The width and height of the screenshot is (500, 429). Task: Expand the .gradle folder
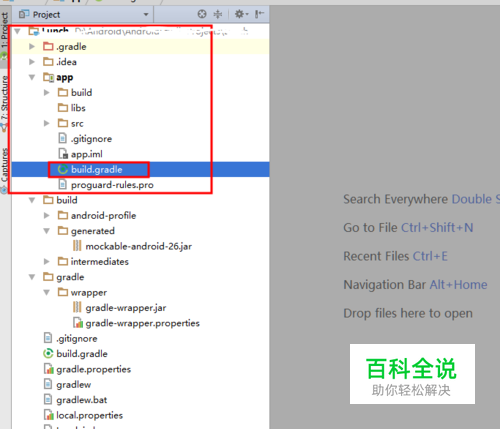coord(32,46)
